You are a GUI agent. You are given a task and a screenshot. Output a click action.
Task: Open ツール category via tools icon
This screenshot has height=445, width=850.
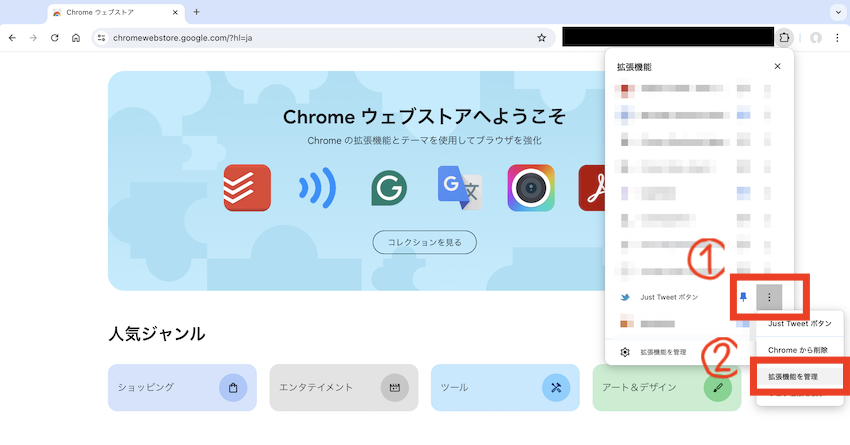(x=556, y=388)
